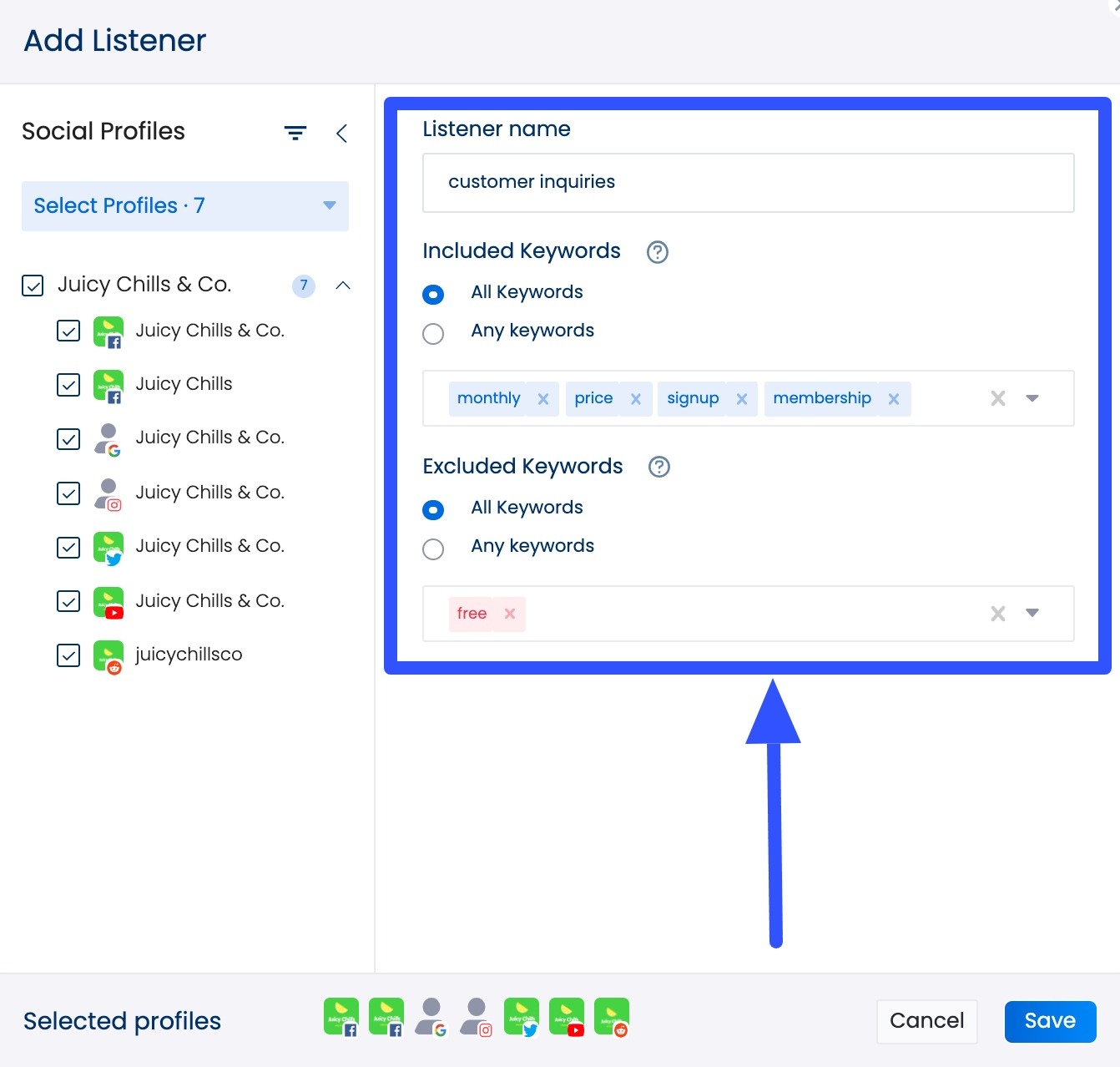The height and width of the screenshot is (1067, 1120).
Task: Click the filter icon beside Social Profiles
Action: pyautogui.click(x=295, y=133)
